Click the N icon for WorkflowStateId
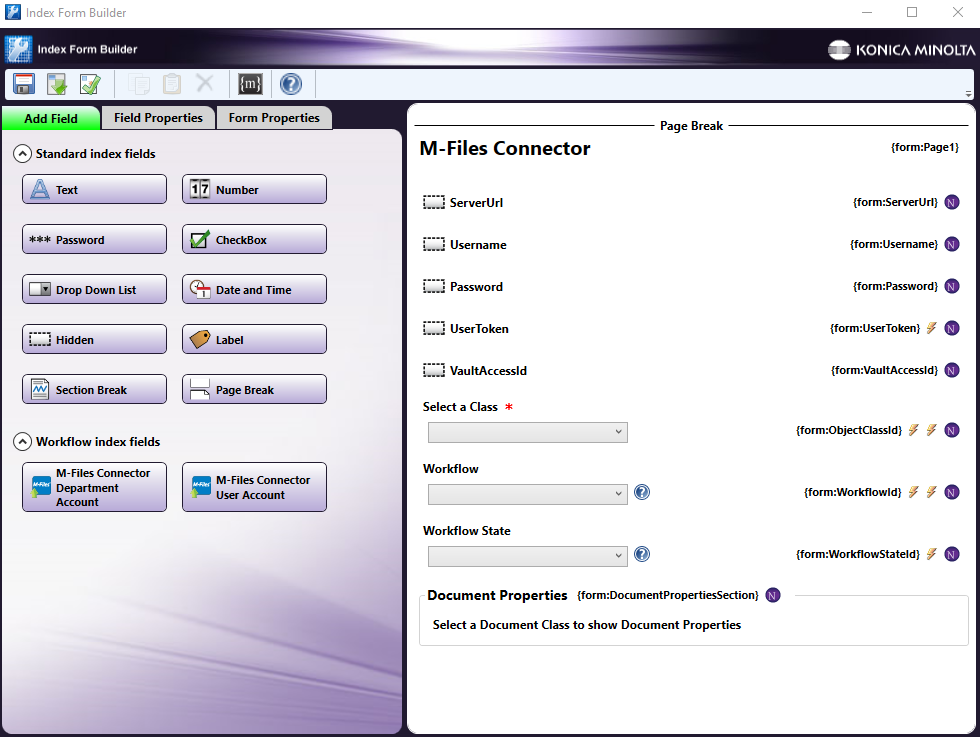The height and width of the screenshot is (737, 980). pos(952,554)
